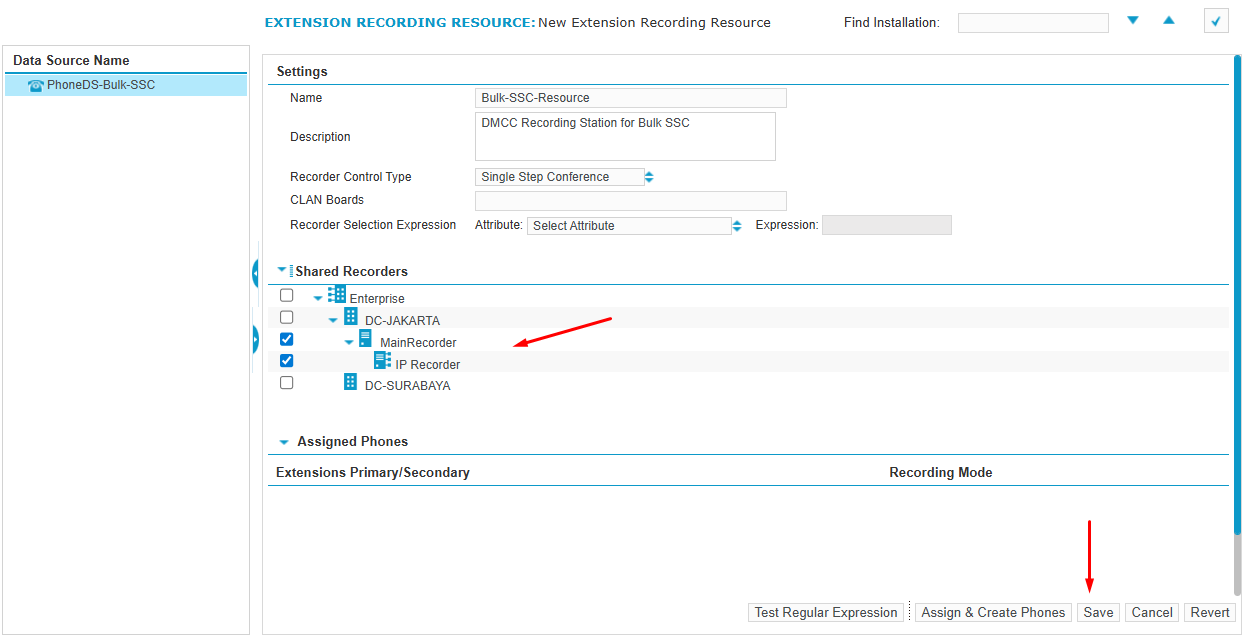Viewport: 1252px width, 638px height.
Task: Click the Enterprise tree node icon
Action: click(x=337, y=295)
